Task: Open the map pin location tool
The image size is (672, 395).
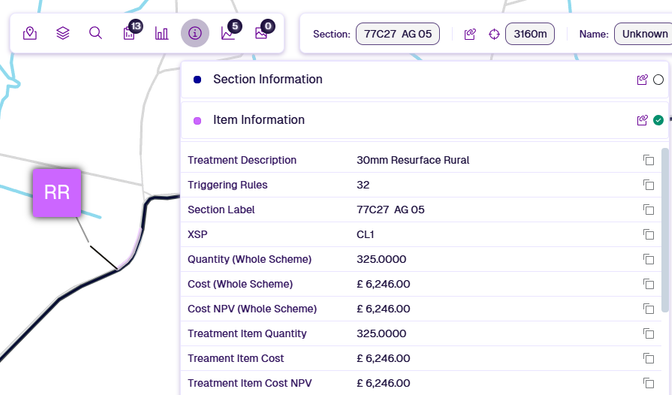Action: (30, 33)
